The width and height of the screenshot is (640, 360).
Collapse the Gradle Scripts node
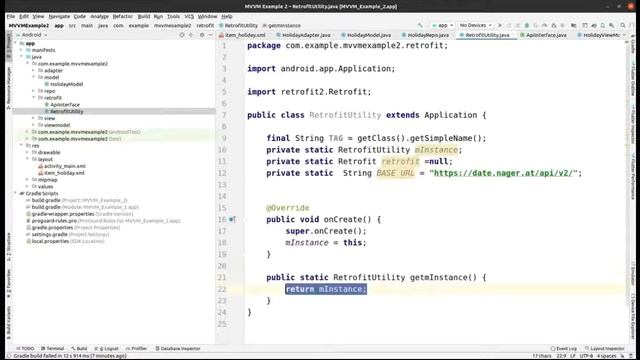(x=16, y=193)
